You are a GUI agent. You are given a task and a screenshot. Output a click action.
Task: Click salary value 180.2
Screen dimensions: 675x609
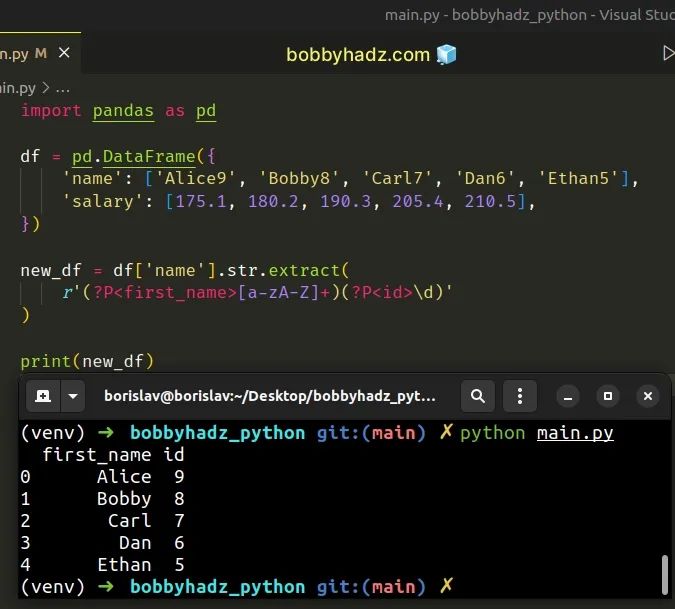[273, 201]
